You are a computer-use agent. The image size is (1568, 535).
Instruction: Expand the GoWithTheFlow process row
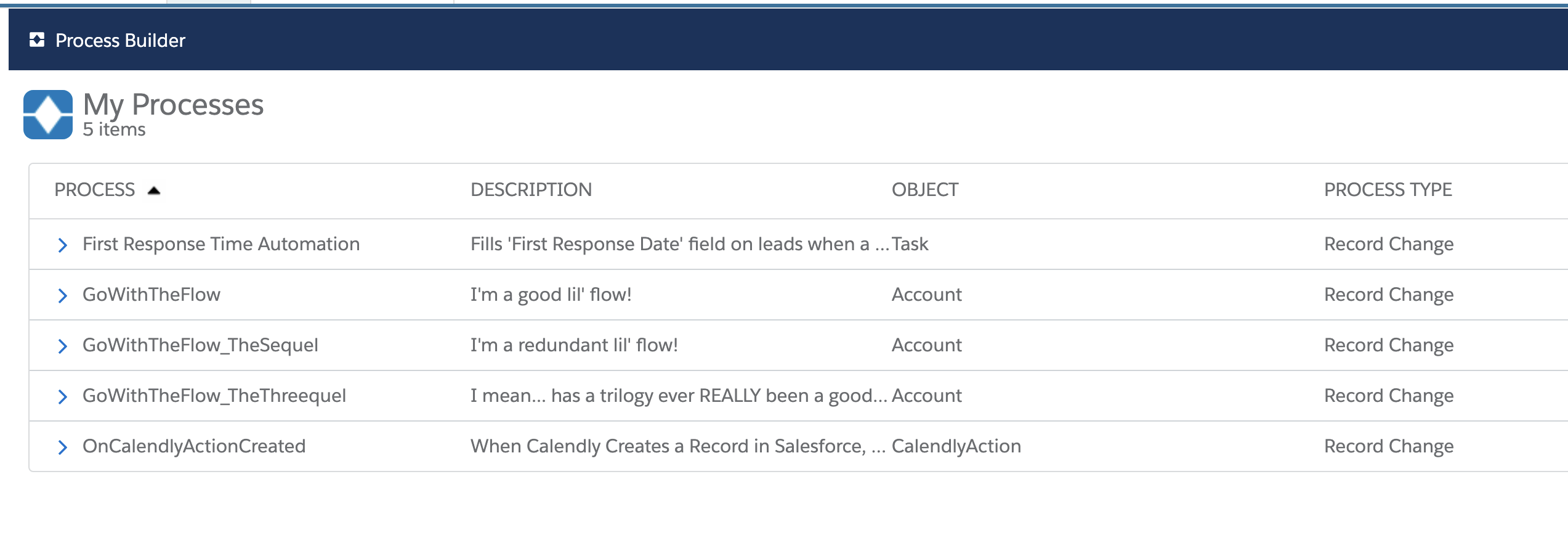coord(62,296)
